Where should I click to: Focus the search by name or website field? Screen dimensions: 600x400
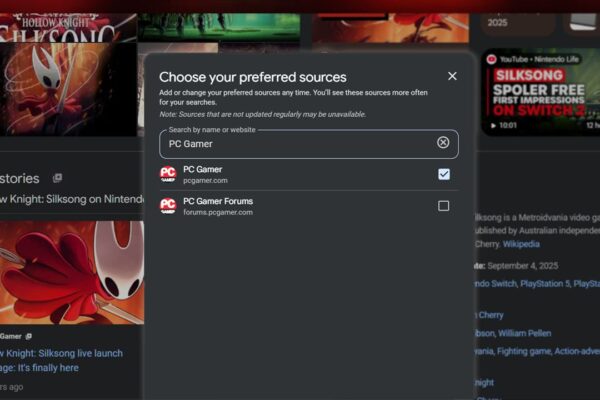(300, 144)
